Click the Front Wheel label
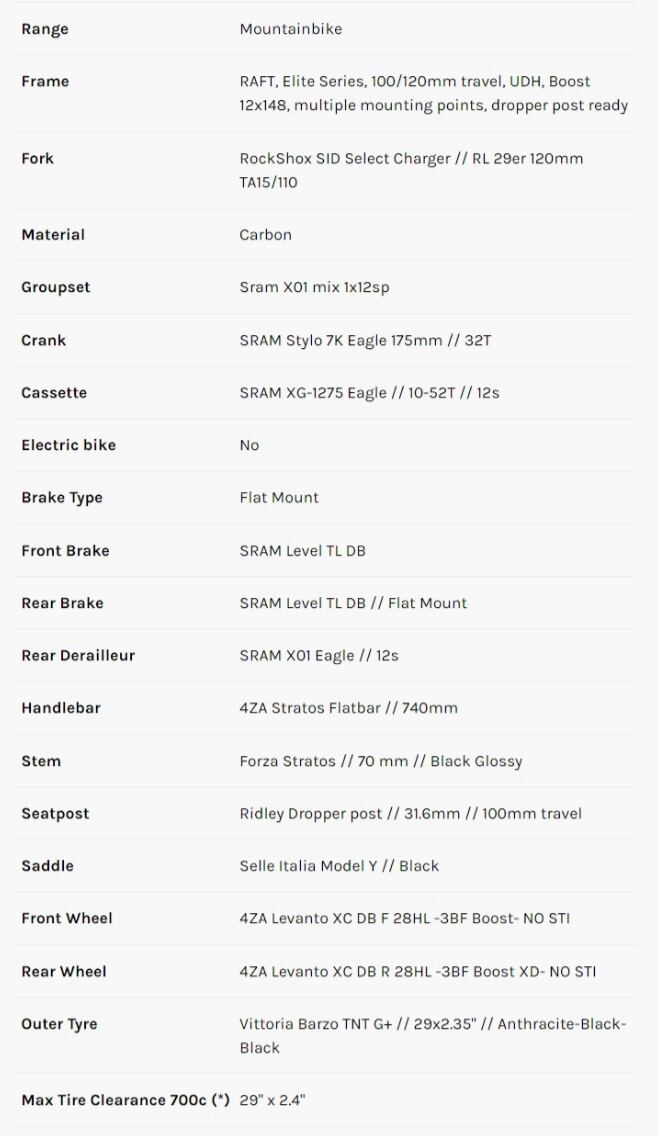This screenshot has height=1136, width=659. click(67, 918)
